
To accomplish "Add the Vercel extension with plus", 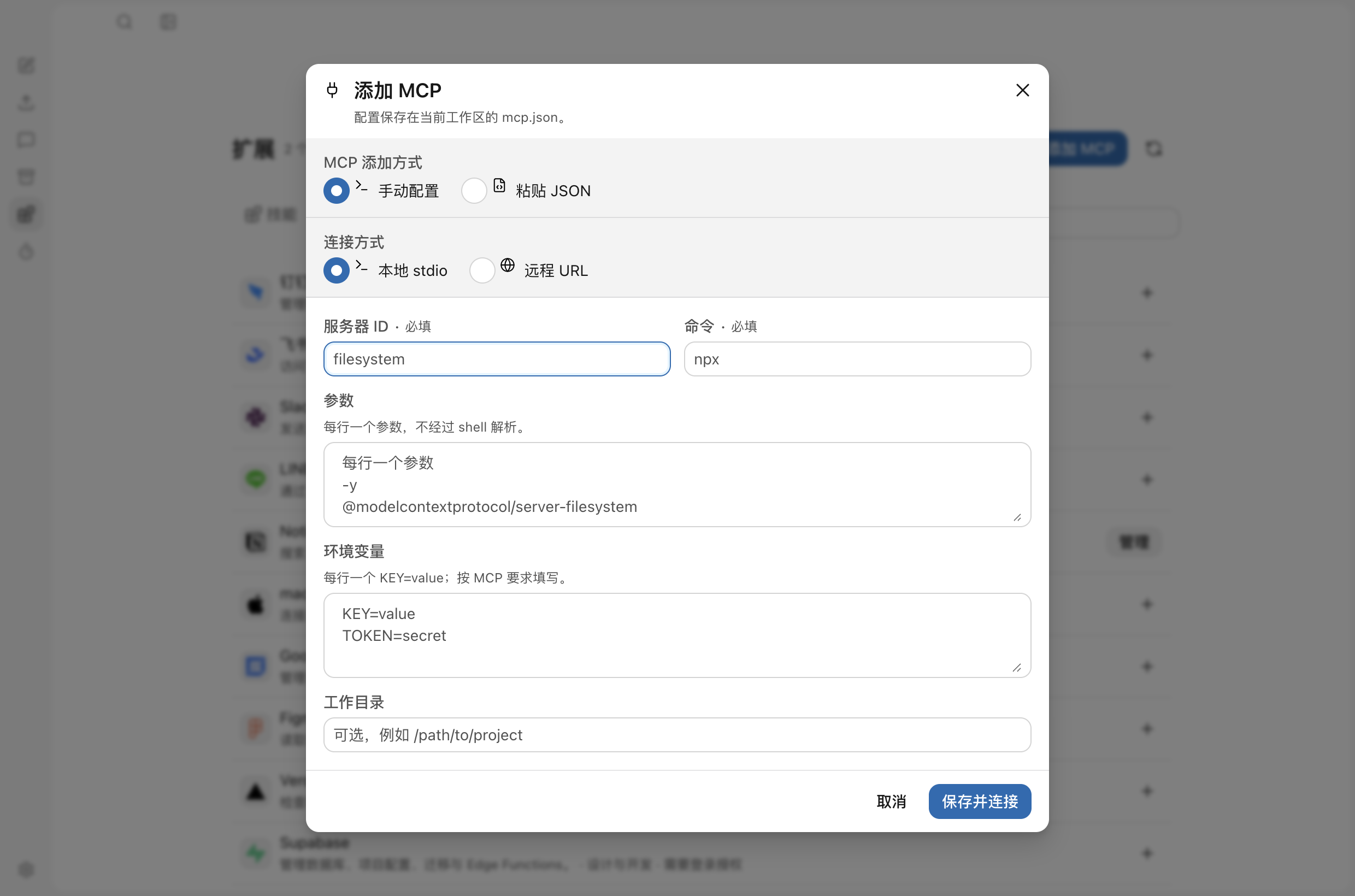I will click(1147, 791).
